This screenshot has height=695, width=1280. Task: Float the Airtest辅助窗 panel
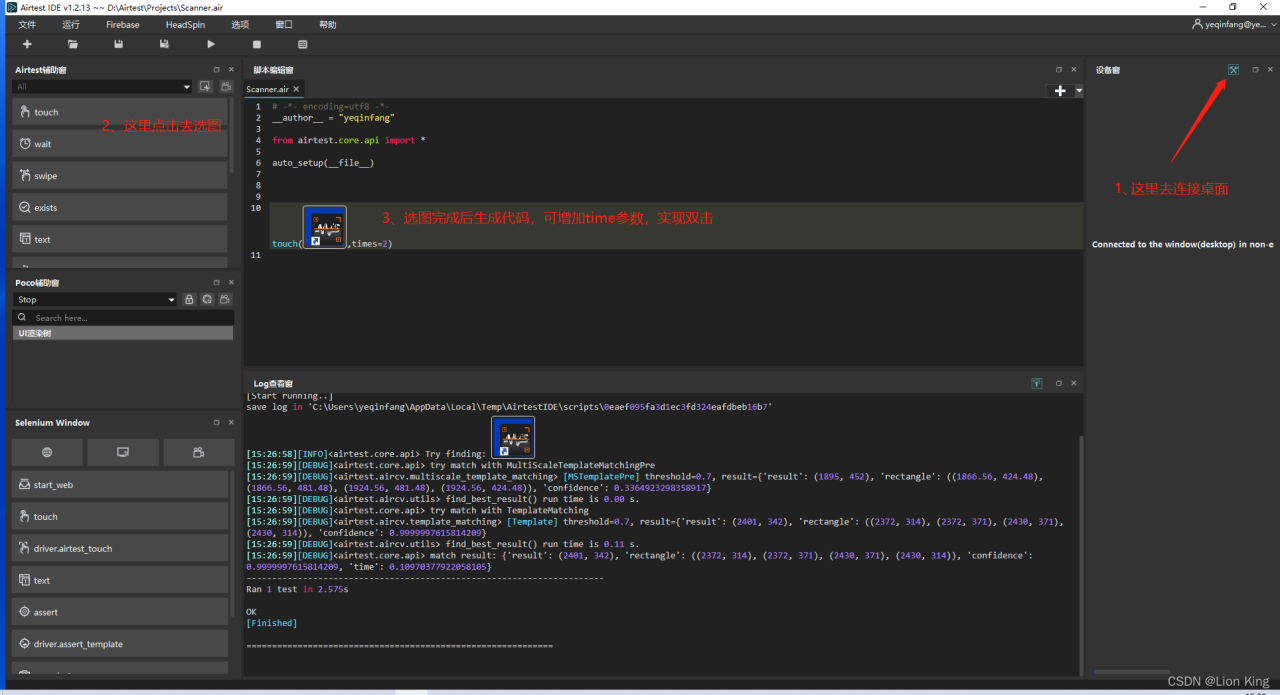click(216, 70)
